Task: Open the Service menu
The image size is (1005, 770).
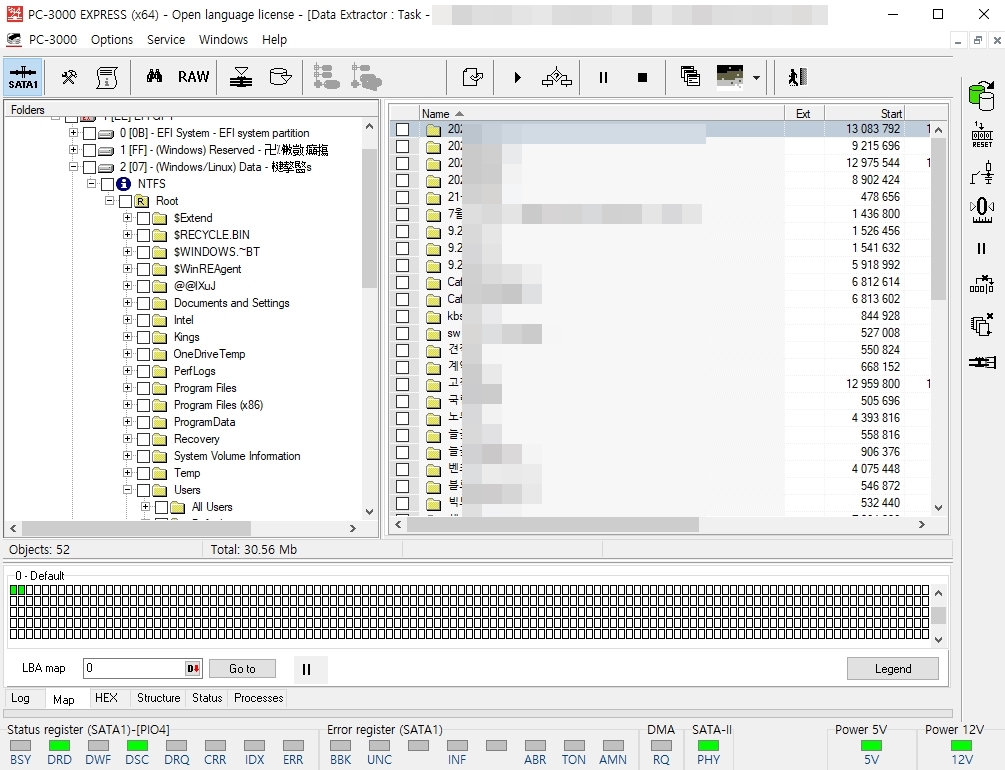Action: (166, 40)
